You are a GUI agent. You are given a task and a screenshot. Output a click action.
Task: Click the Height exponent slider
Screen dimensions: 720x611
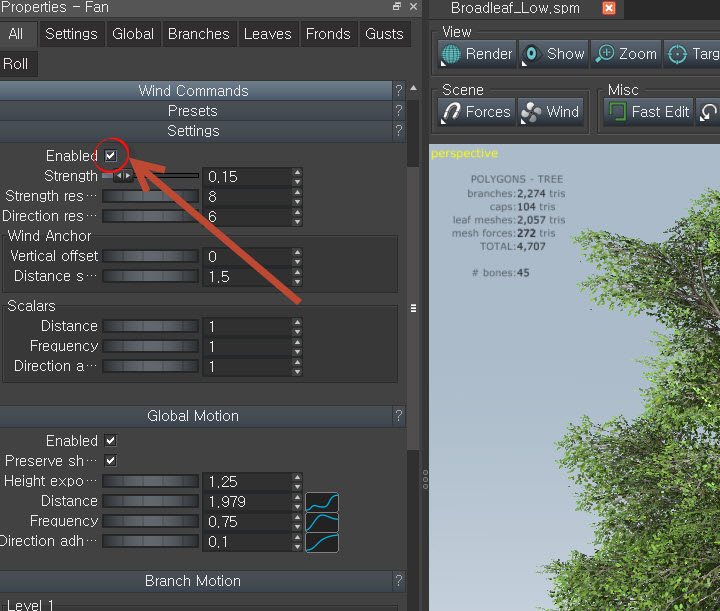coord(150,481)
